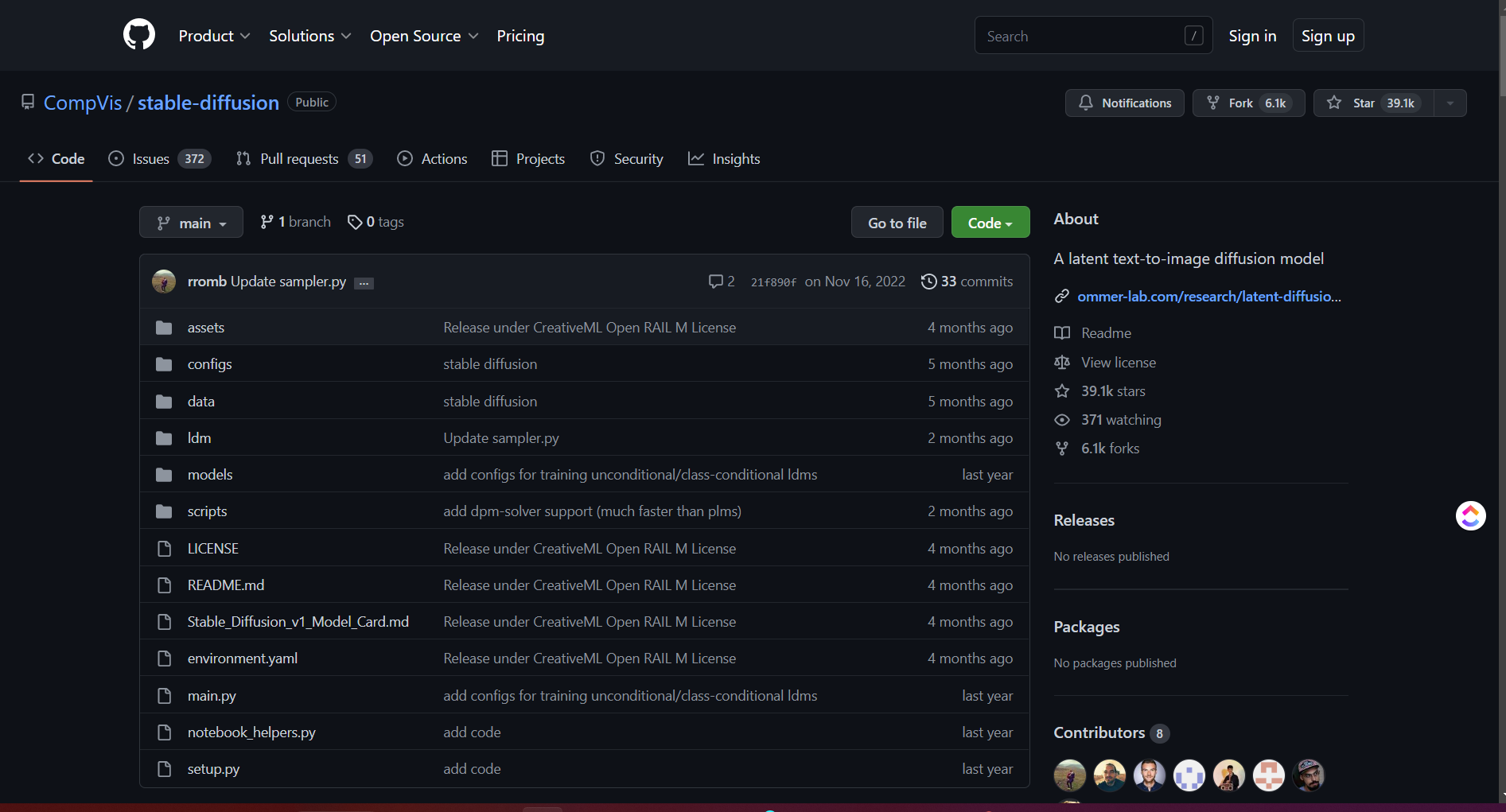1506x812 pixels.
Task: Open the main branch dropdown
Action: (x=191, y=223)
